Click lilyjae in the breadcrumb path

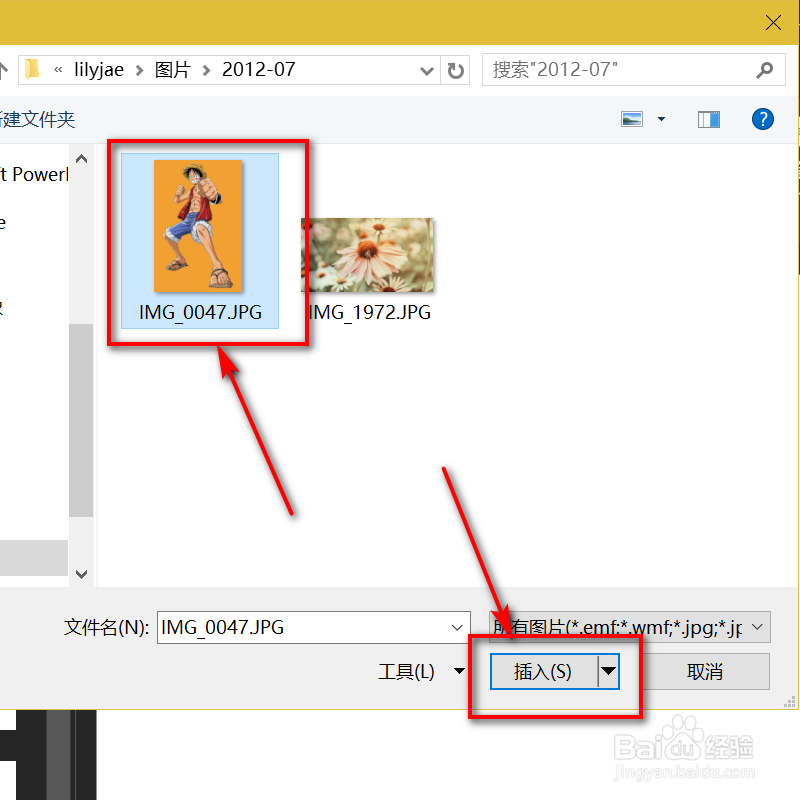[99, 70]
